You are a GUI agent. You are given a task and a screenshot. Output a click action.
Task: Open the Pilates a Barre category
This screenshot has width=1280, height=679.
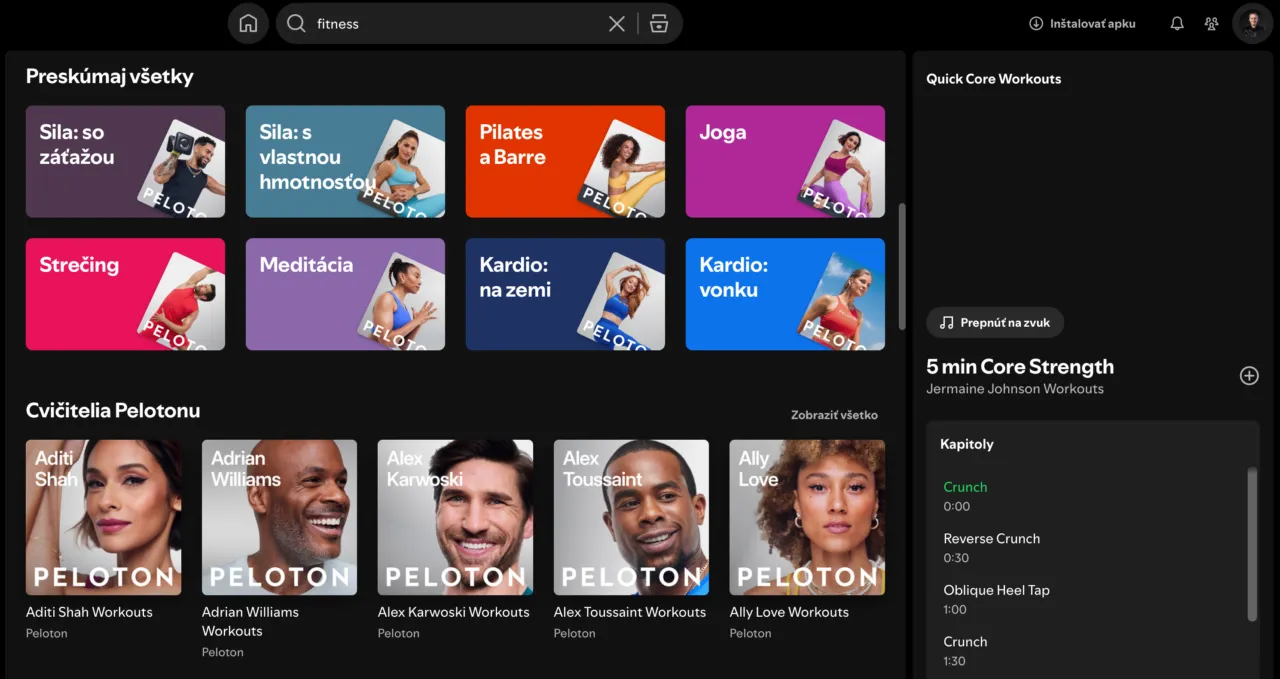pyautogui.click(x=565, y=162)
